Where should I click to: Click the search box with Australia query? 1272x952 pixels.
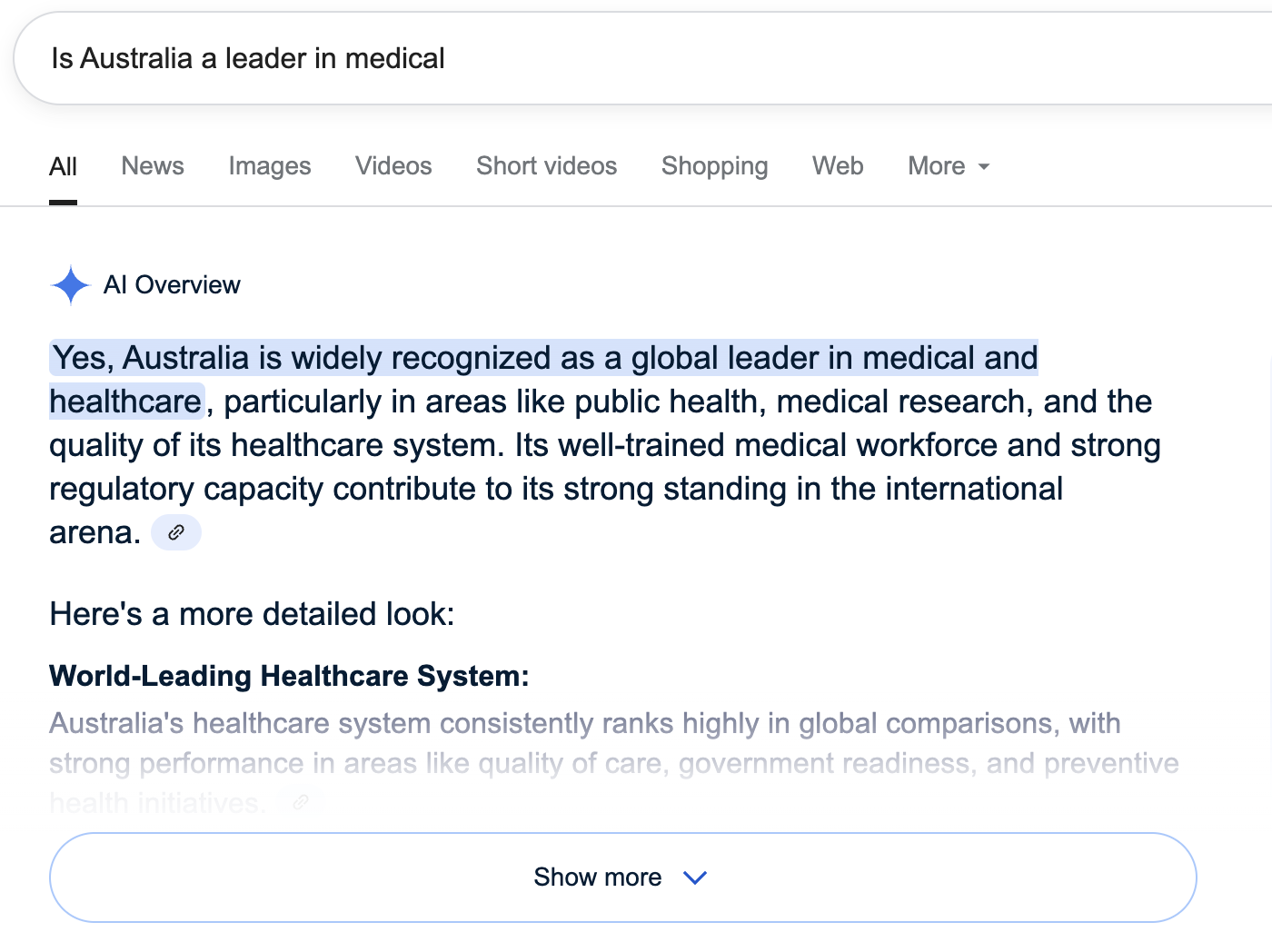[642, 59]
